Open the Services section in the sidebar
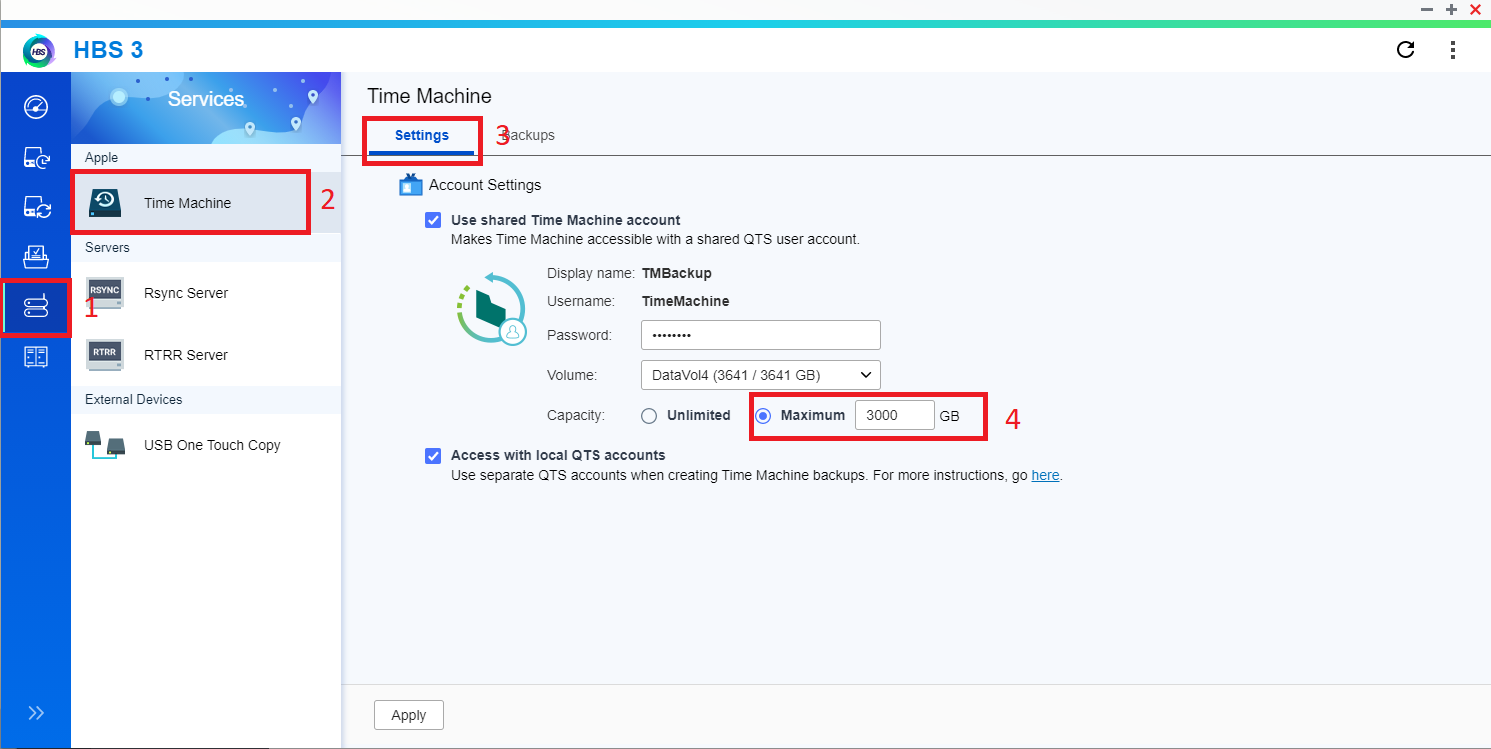1491x749 pixels. point(36,307)
